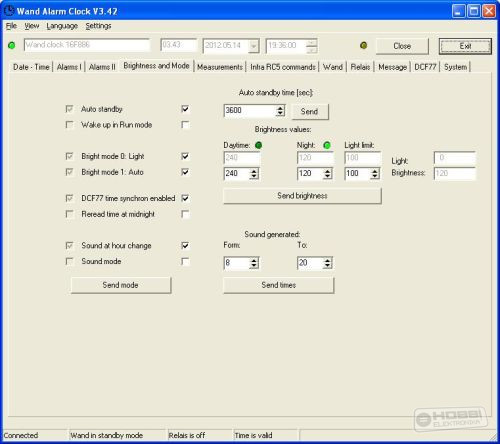Increase Light limit spinner value
Image resolution: width=500 pixels, height=444 pixels.
[x=375, y=171]
